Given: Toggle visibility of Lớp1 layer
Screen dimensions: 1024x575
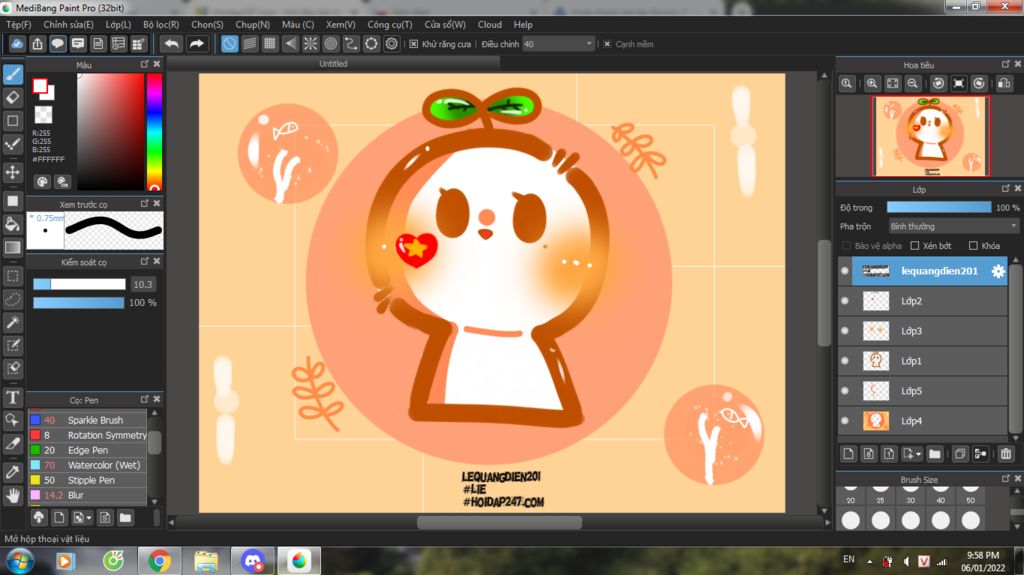Looking at the screenshot, I should [845, 361].
